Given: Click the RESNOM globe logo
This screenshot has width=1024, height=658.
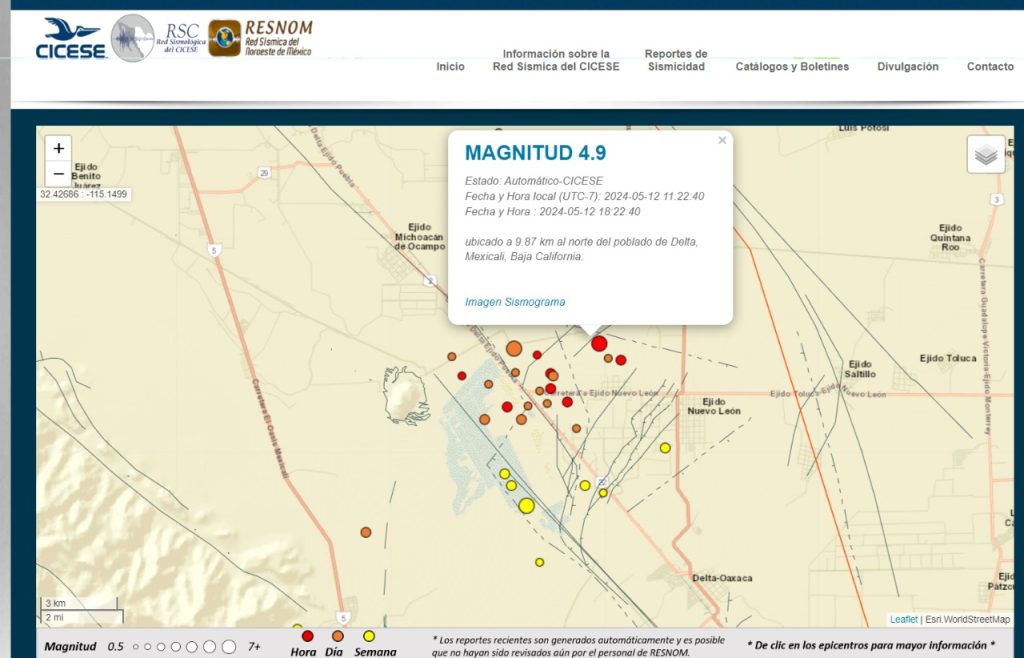Looking at the screenshot, I should pyautogui.click(x=225, y=38).
